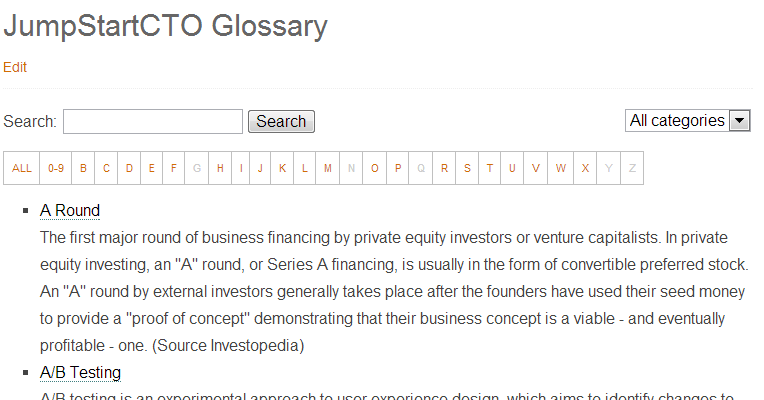Choose letter K filter
Screen dimensions: 764x400
283,168
